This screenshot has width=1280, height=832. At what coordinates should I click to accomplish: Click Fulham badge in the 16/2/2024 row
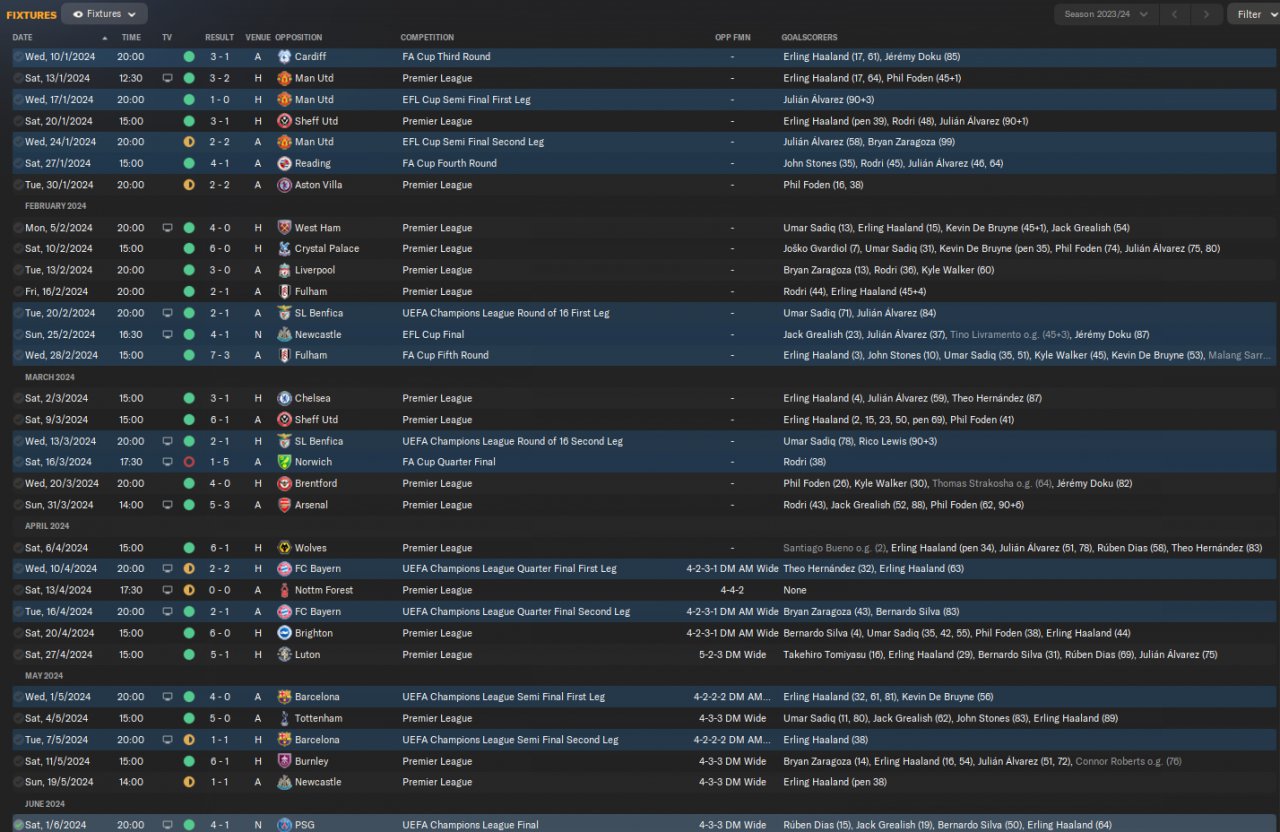tap(284, 292)
